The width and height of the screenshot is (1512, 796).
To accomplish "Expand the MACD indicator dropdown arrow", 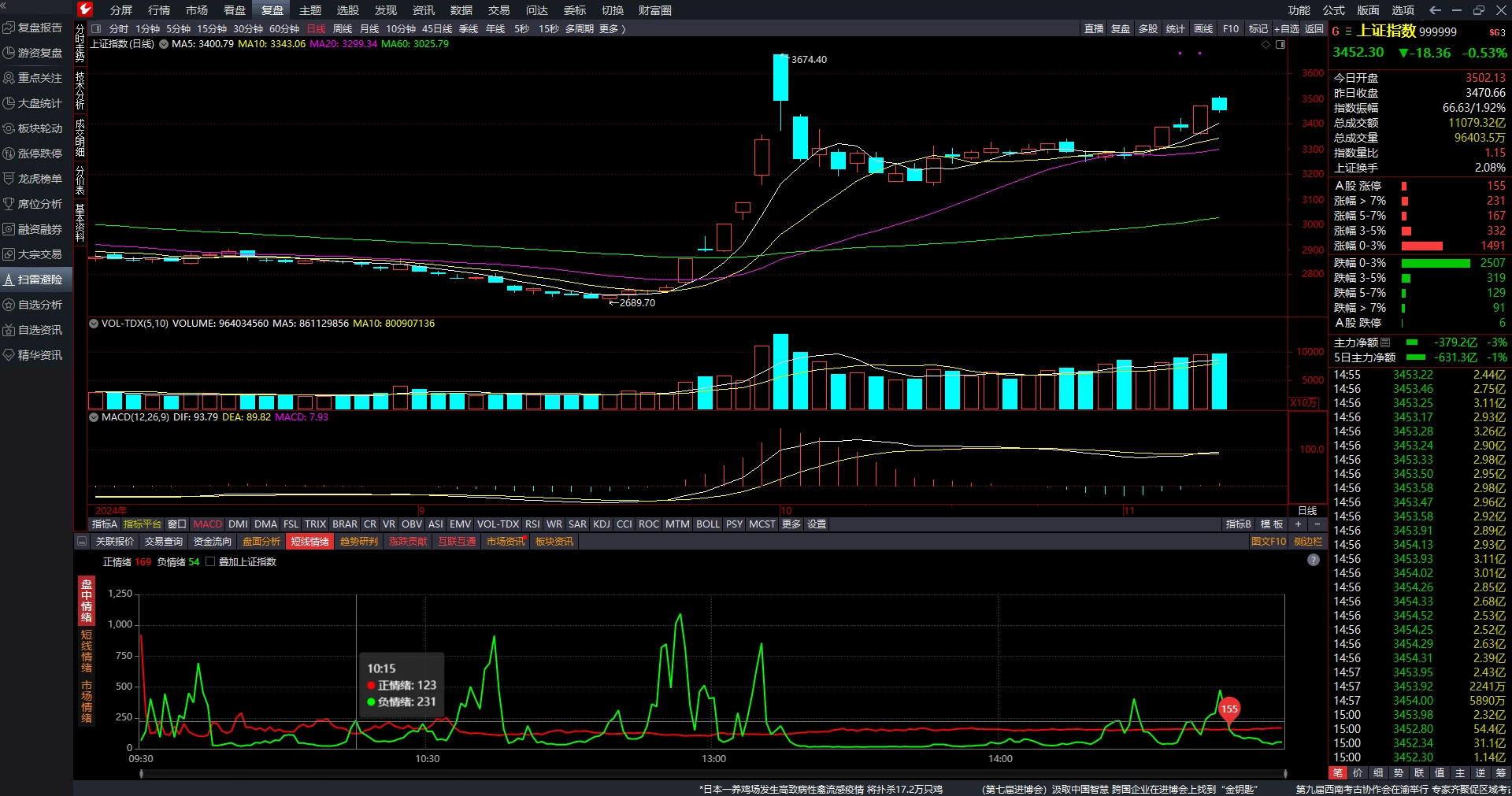I will tap(94, 417).
